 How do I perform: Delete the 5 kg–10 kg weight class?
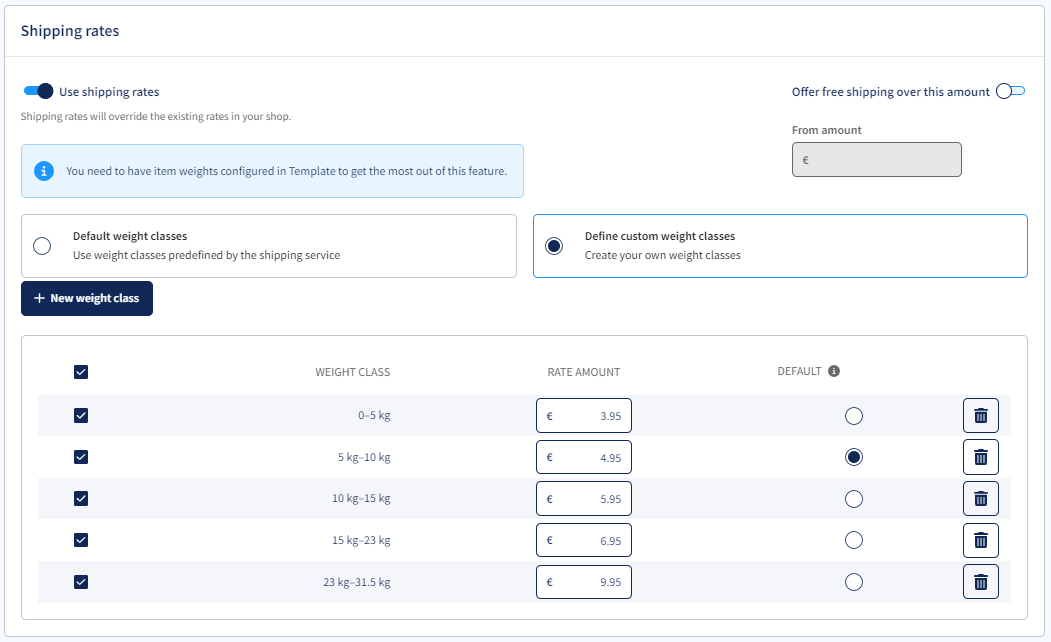pyautogui.click(x=981, y=457)
